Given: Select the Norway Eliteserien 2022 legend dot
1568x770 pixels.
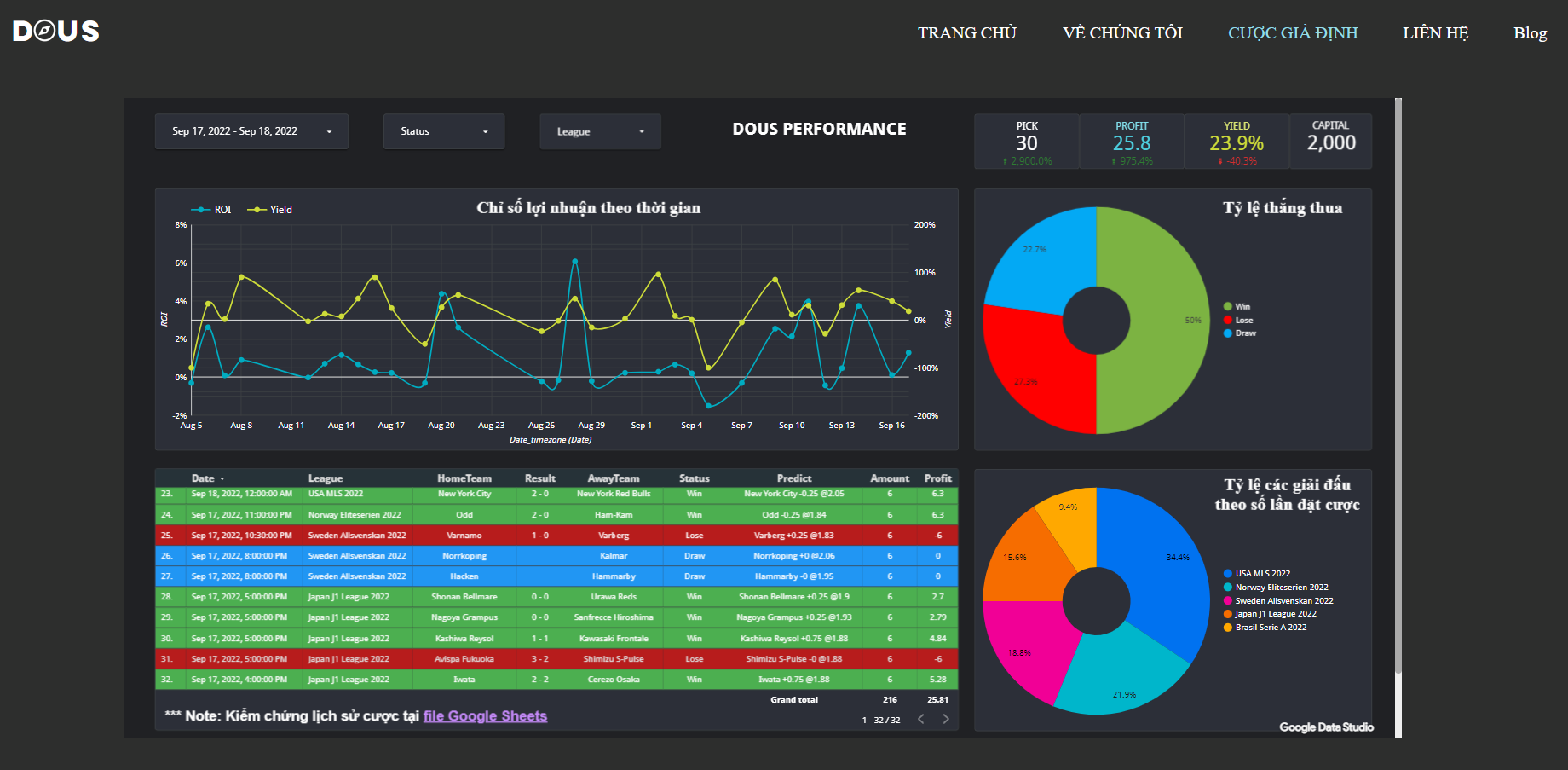Looking at the screenshot, I should (x=1228, y=587).
